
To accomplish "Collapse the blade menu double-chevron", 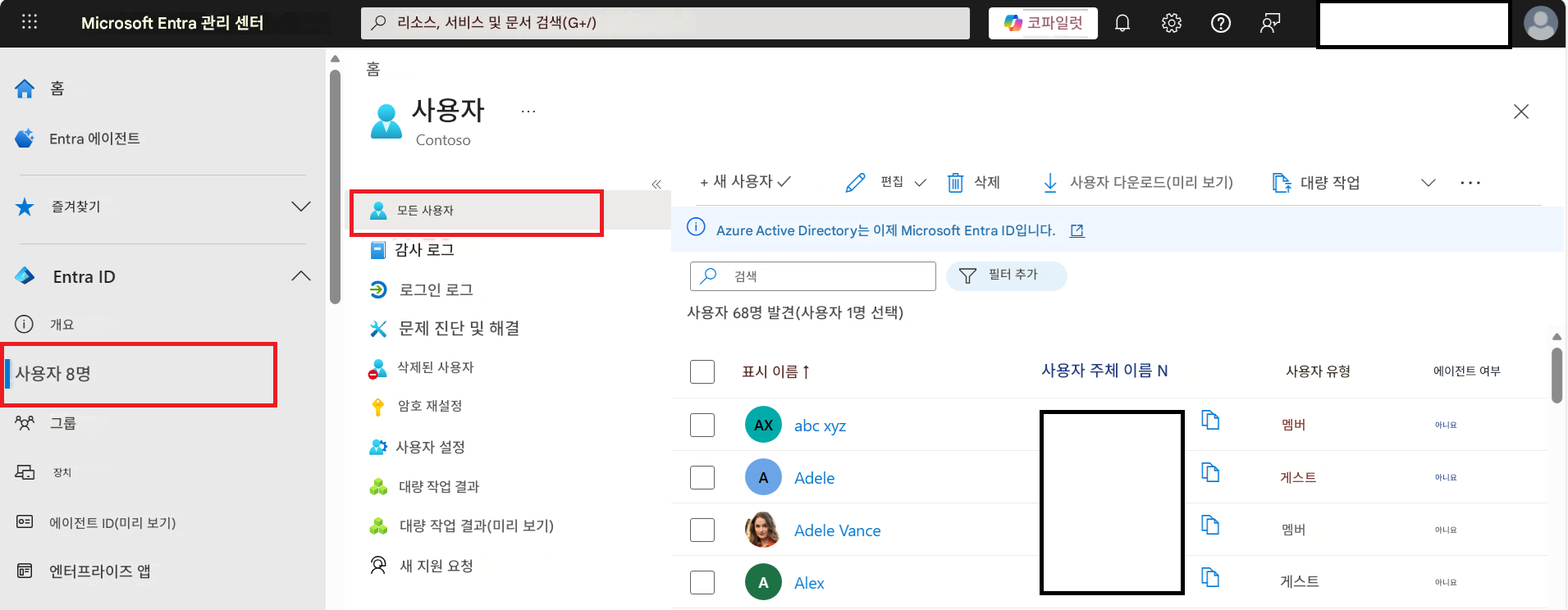I will [656, 184].
